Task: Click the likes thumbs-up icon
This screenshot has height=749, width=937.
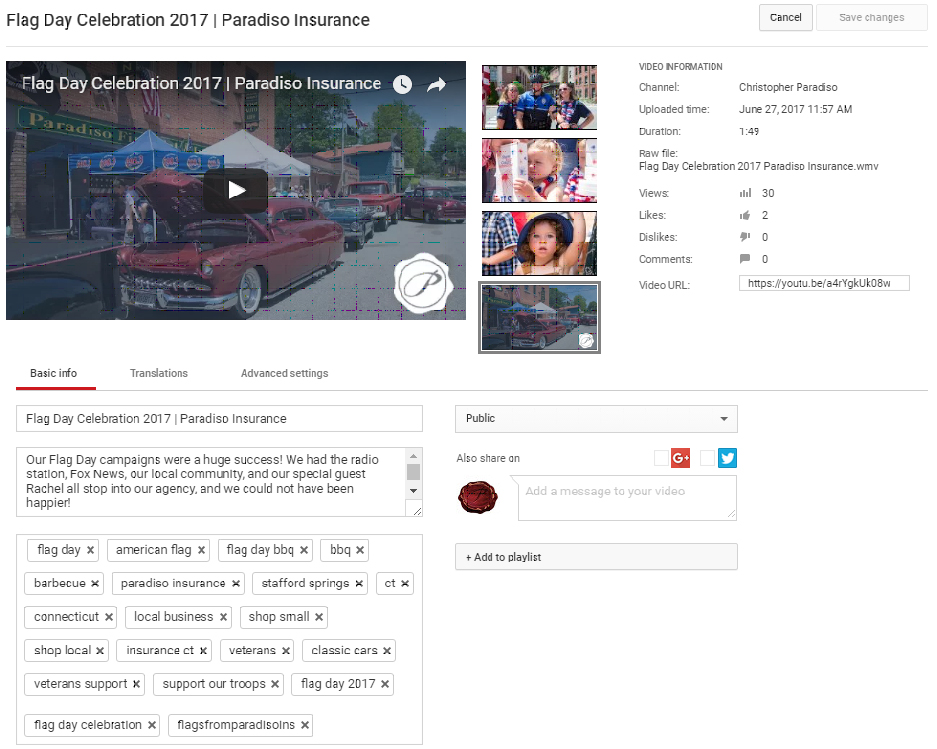Action: tap(745, 215)
